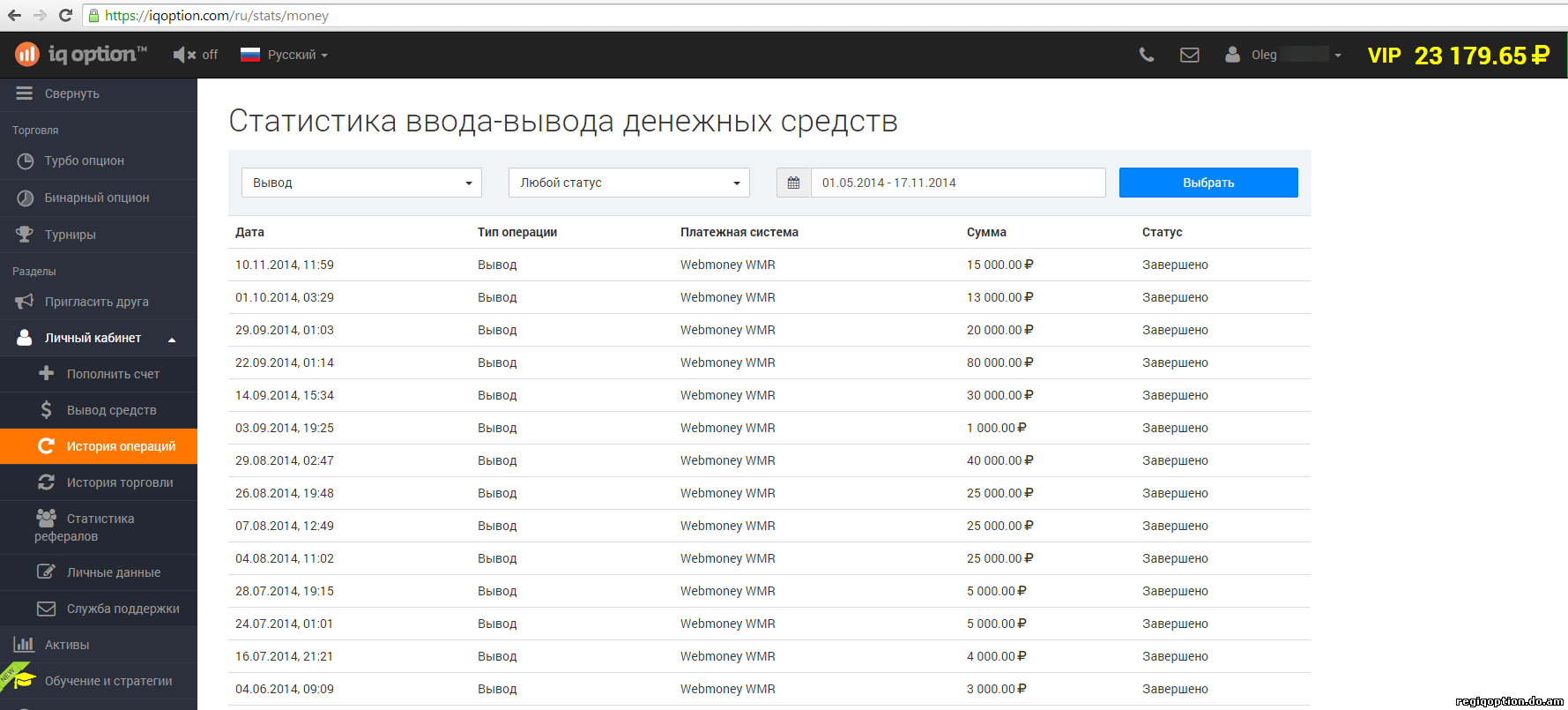Viewport: 1568px width, 710px height.
Task: Collapse the Личный кабинет section
Action: (x=99, y=338)
